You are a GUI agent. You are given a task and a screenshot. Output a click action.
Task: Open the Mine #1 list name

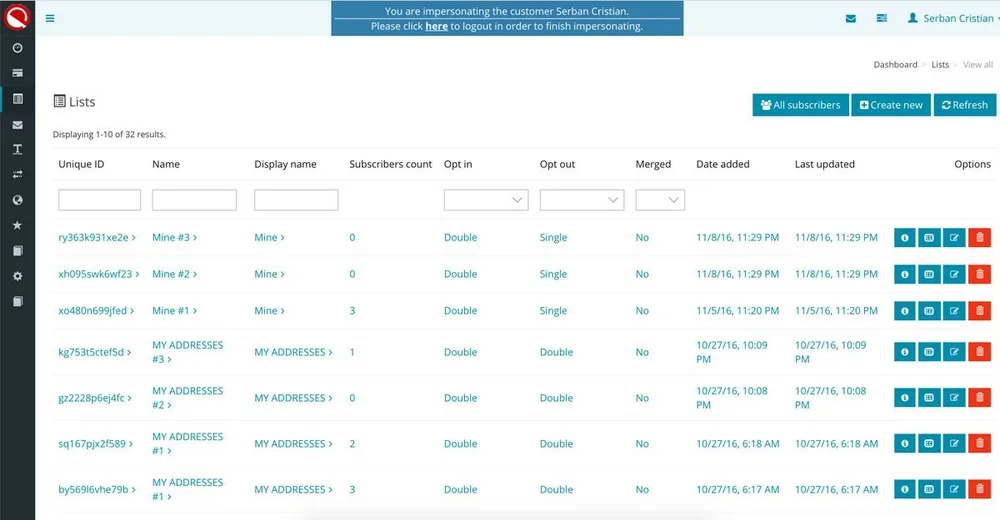pyautogui.click(x=175, y=311)
